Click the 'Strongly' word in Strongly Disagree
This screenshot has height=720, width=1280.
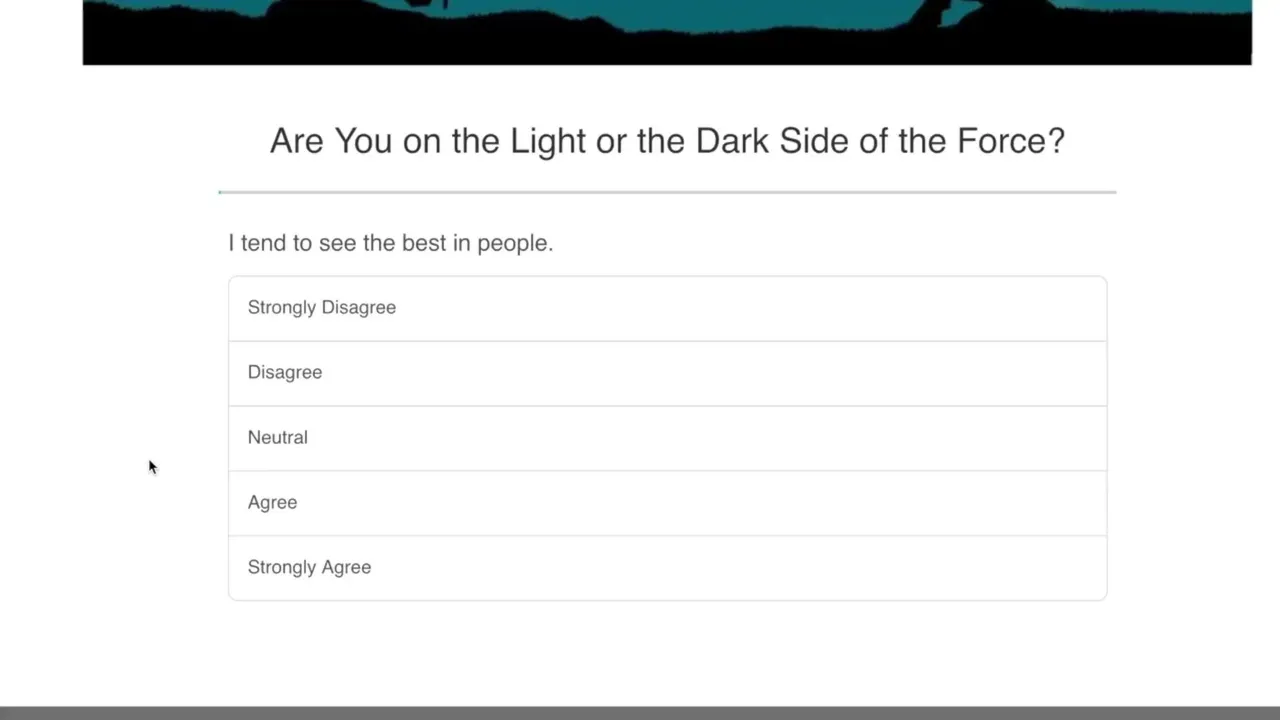(281, 308)
